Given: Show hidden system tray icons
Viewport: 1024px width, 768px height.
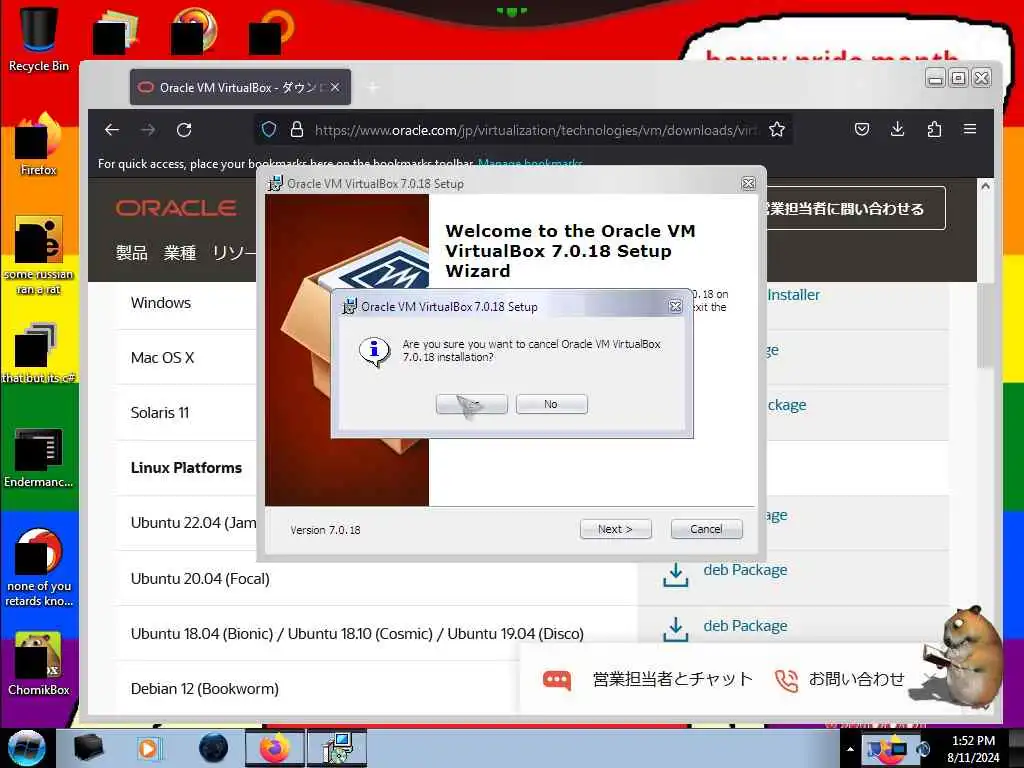Looking at the screenshot, I should (x=850, y=749).
